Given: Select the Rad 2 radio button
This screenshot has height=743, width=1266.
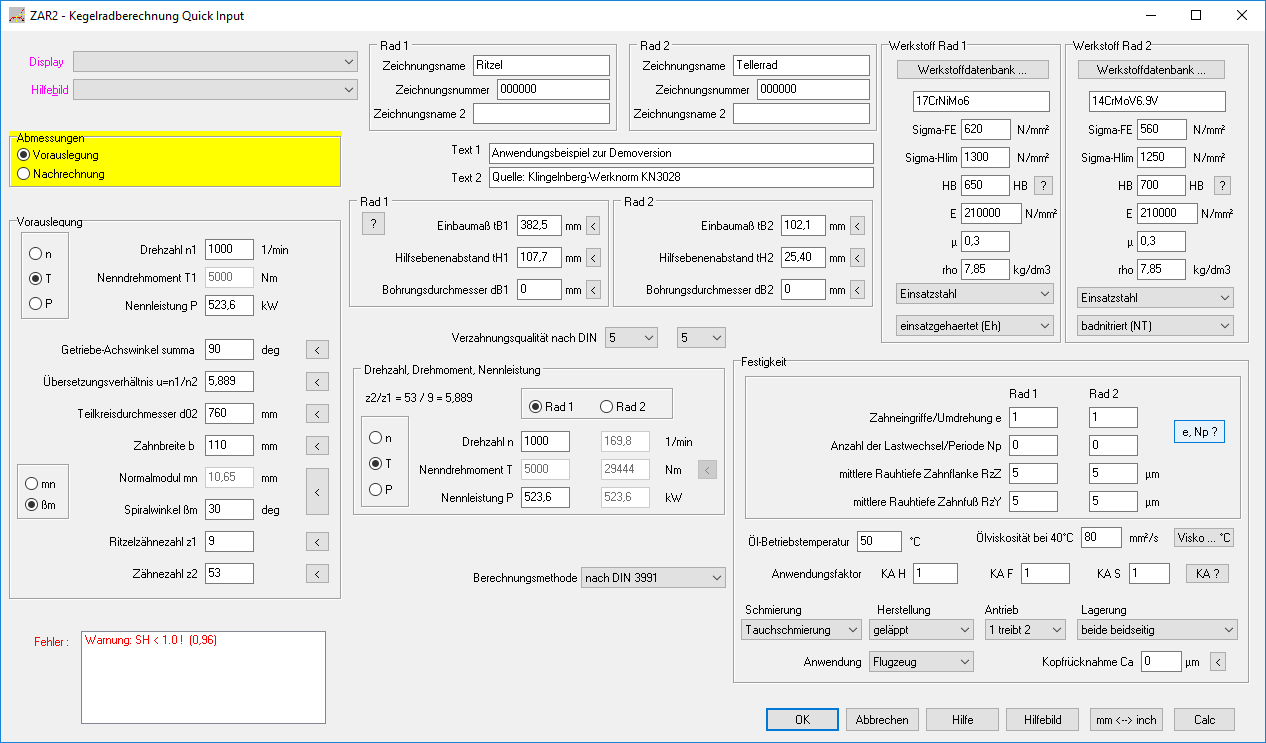Looking at the screenshot, I should click(621, 406).
